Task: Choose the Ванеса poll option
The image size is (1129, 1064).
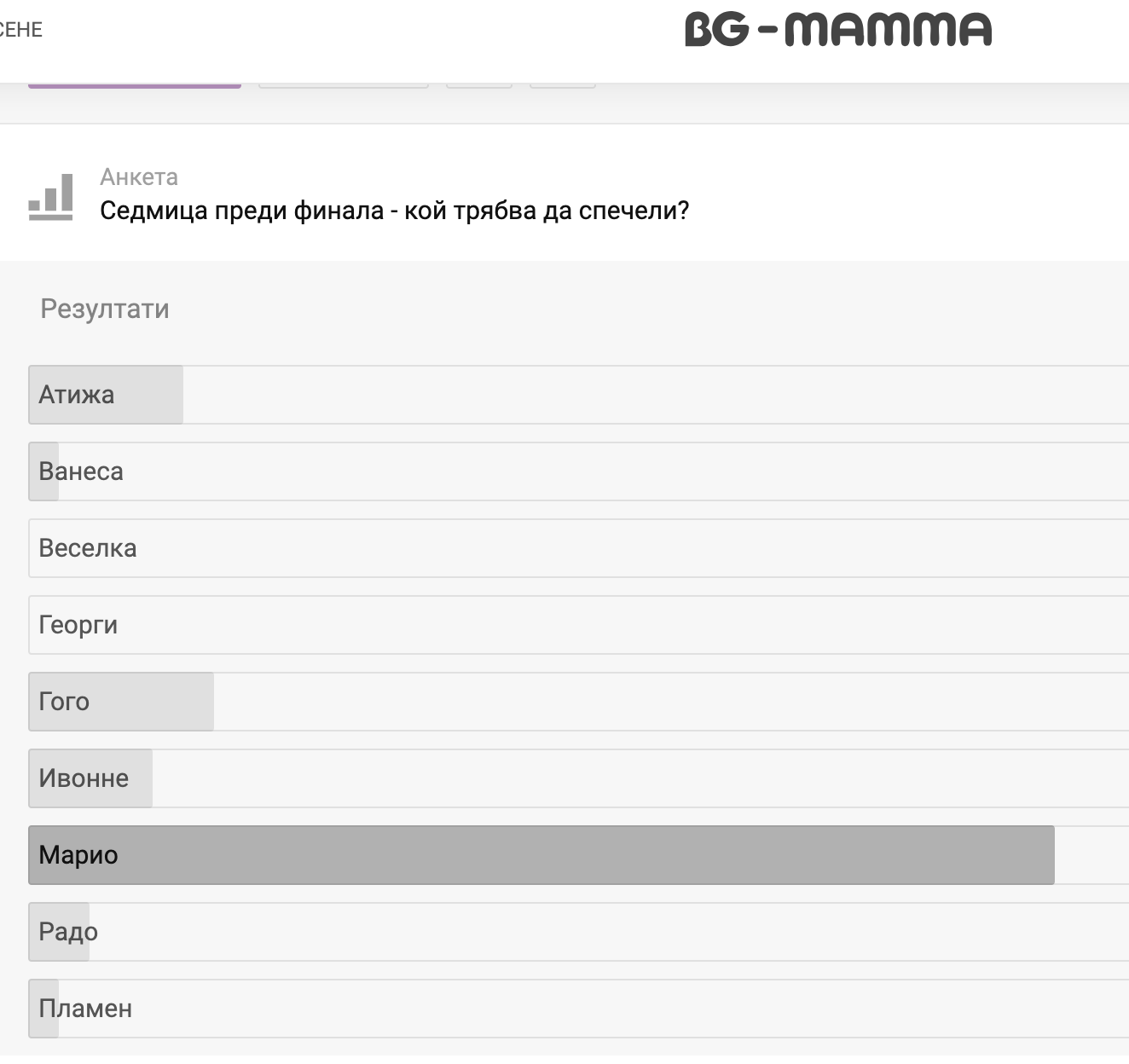Action: (81, 471)
